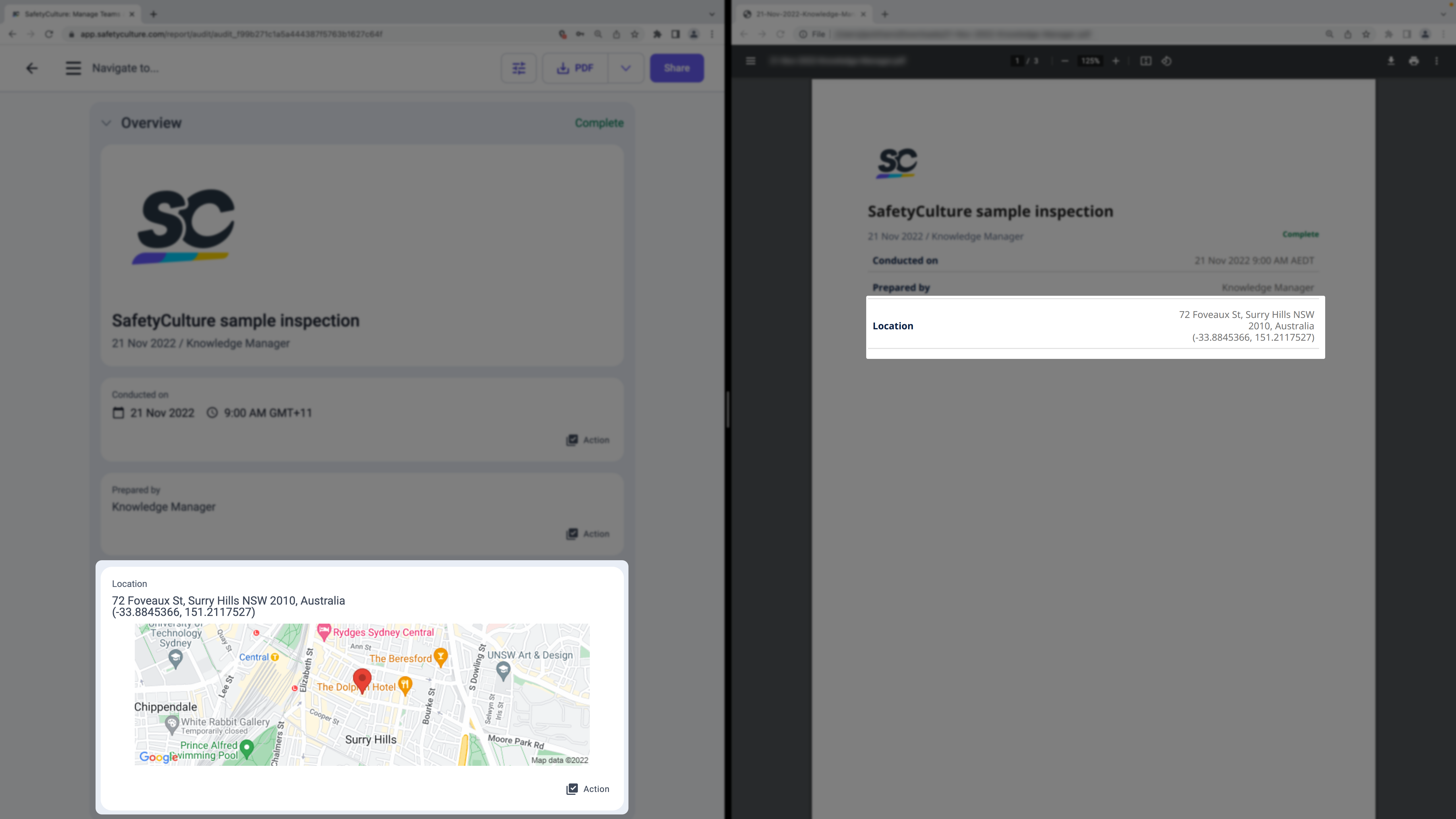This screenshot has height=819, width=1456.
Task: Click the purple Share button
Action: click(x=677, y=68)
